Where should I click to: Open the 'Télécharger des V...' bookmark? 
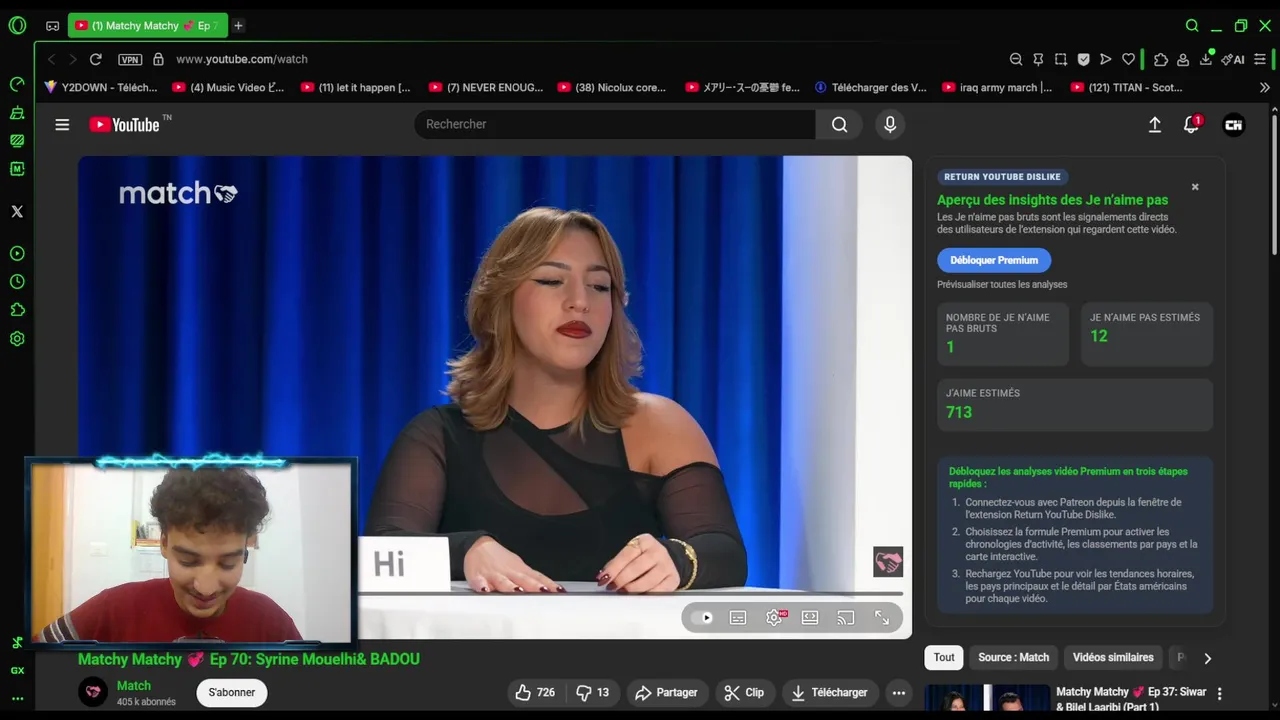pyautogui.click(x=870, y=88)
